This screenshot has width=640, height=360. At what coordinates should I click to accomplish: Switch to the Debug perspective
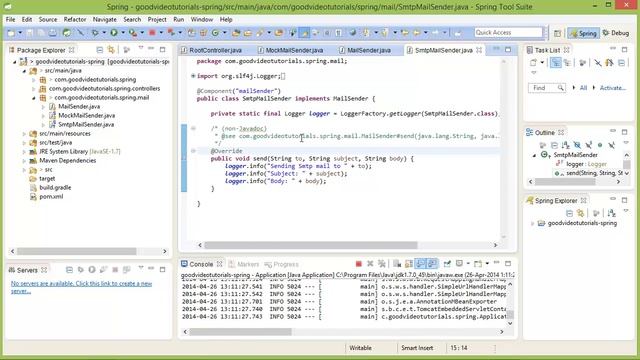[x=616, y=33]
